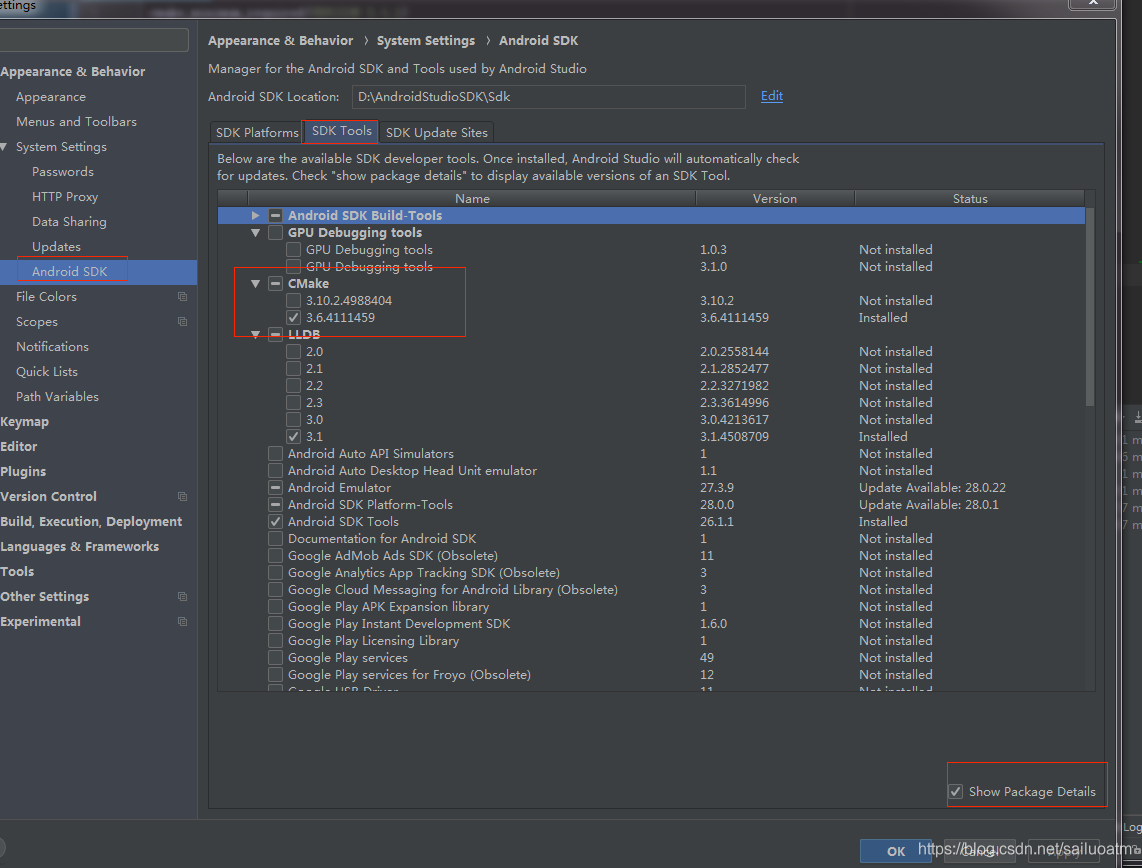This screenshot has width=1142, height=868.
Task: Collapse the LLDB group
Action: pyautogui.click(x=256, y=335)
